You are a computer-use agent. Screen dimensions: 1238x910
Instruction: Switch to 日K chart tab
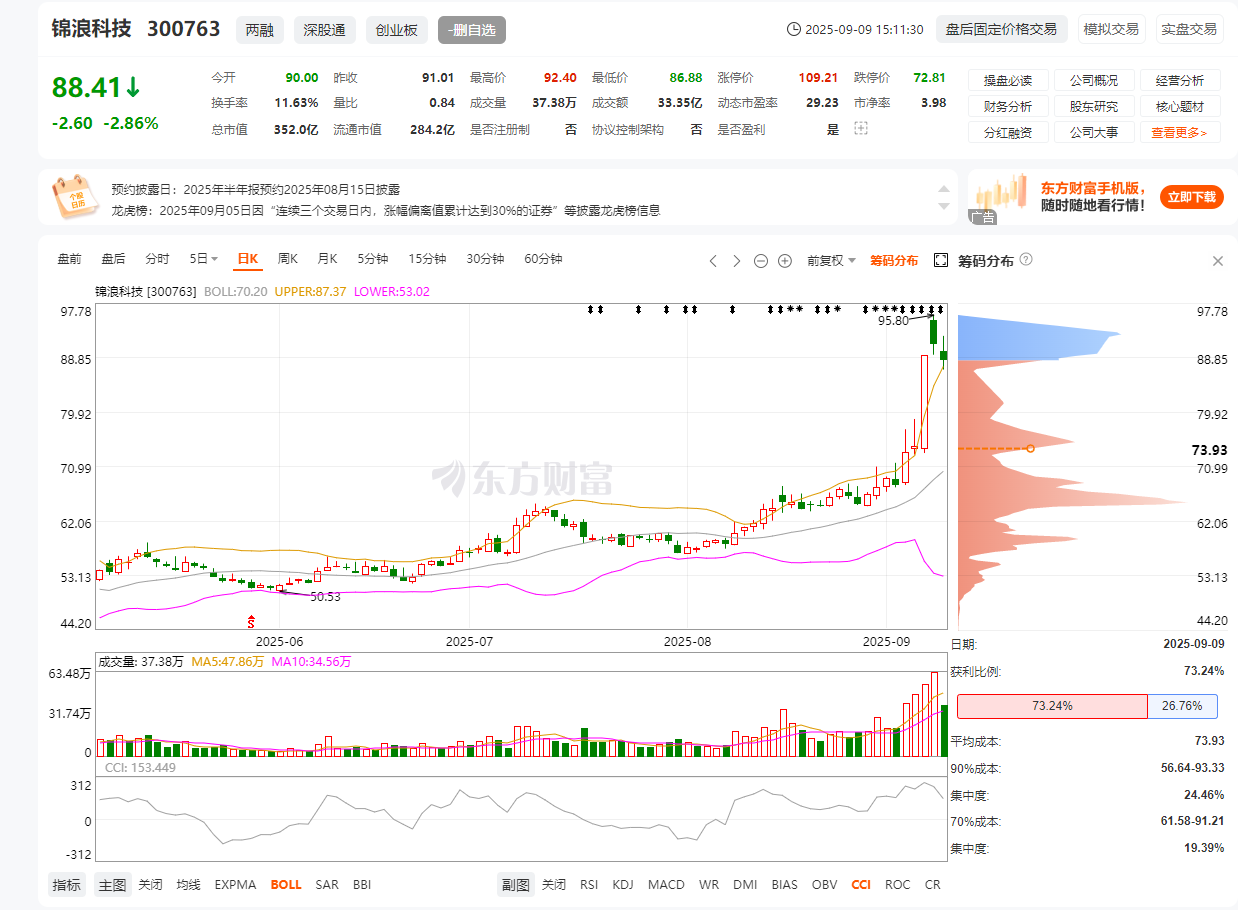(x=247, y=259)
